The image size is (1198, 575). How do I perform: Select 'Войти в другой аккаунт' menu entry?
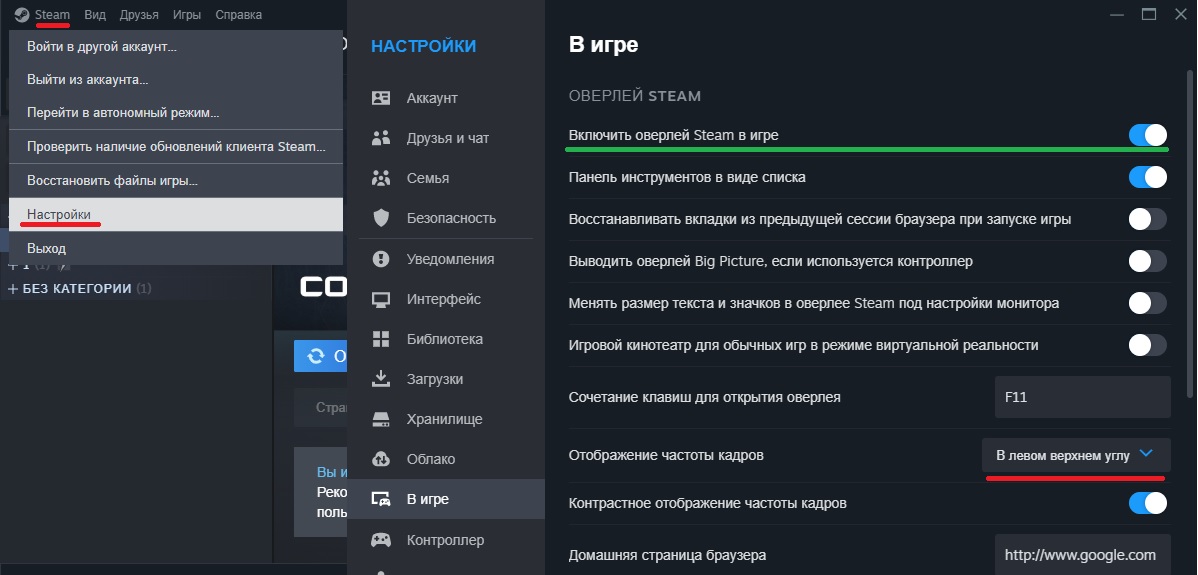176,47
